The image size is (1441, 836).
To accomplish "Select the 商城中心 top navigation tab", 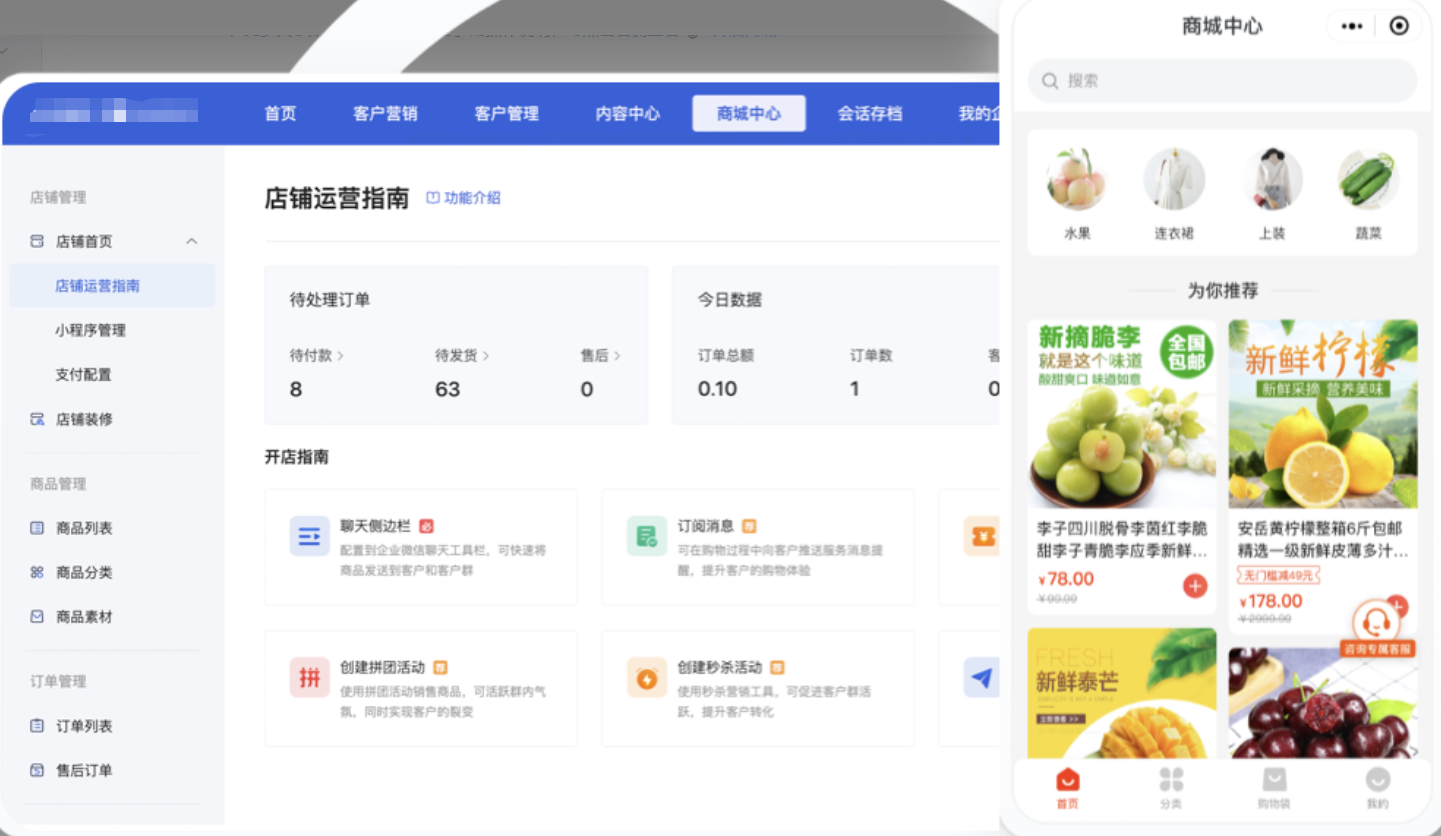I will pos(749,113).
